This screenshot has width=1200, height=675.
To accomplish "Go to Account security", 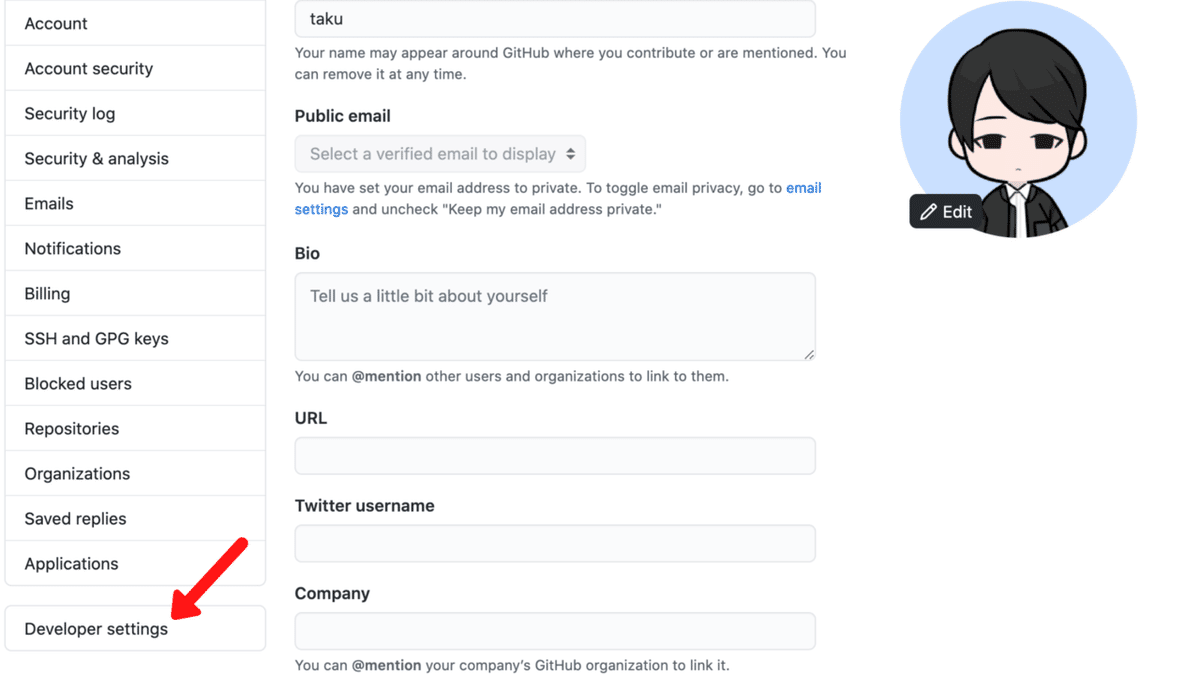I will pyautogui.click(x=89, y=68).
